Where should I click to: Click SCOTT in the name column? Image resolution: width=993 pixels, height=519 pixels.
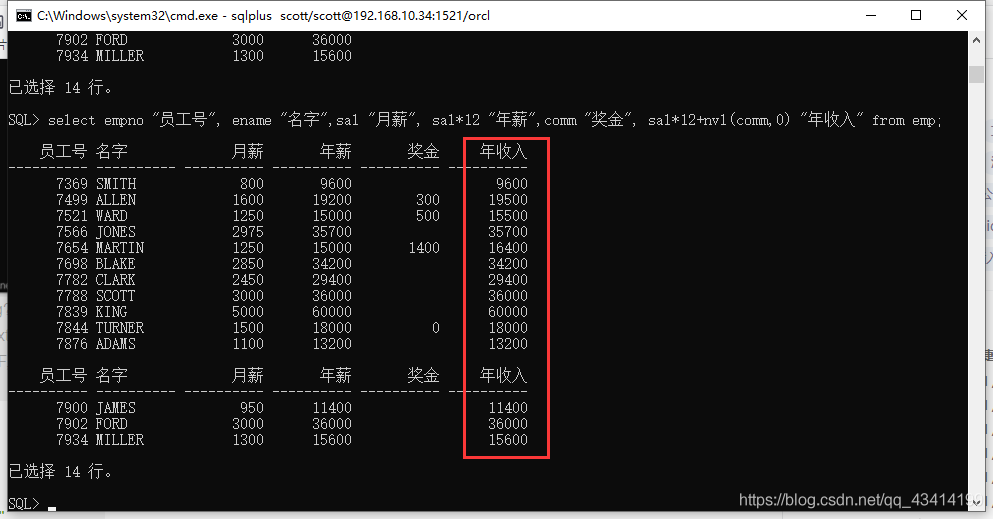pos(115,296)
